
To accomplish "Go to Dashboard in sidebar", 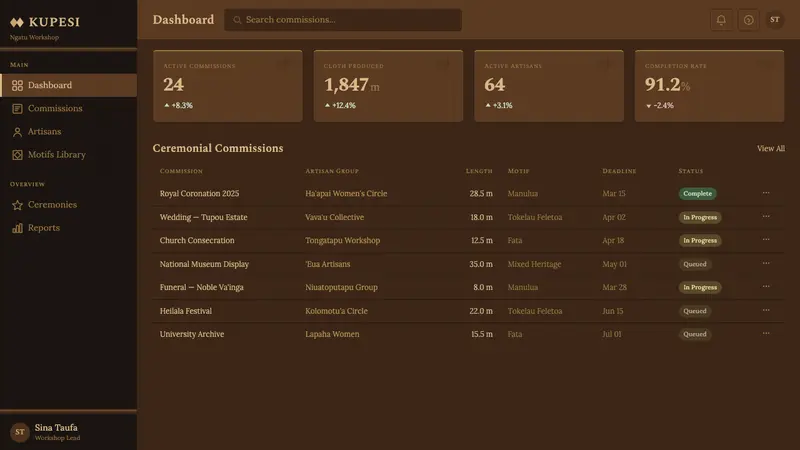I will tap(68, 85).
